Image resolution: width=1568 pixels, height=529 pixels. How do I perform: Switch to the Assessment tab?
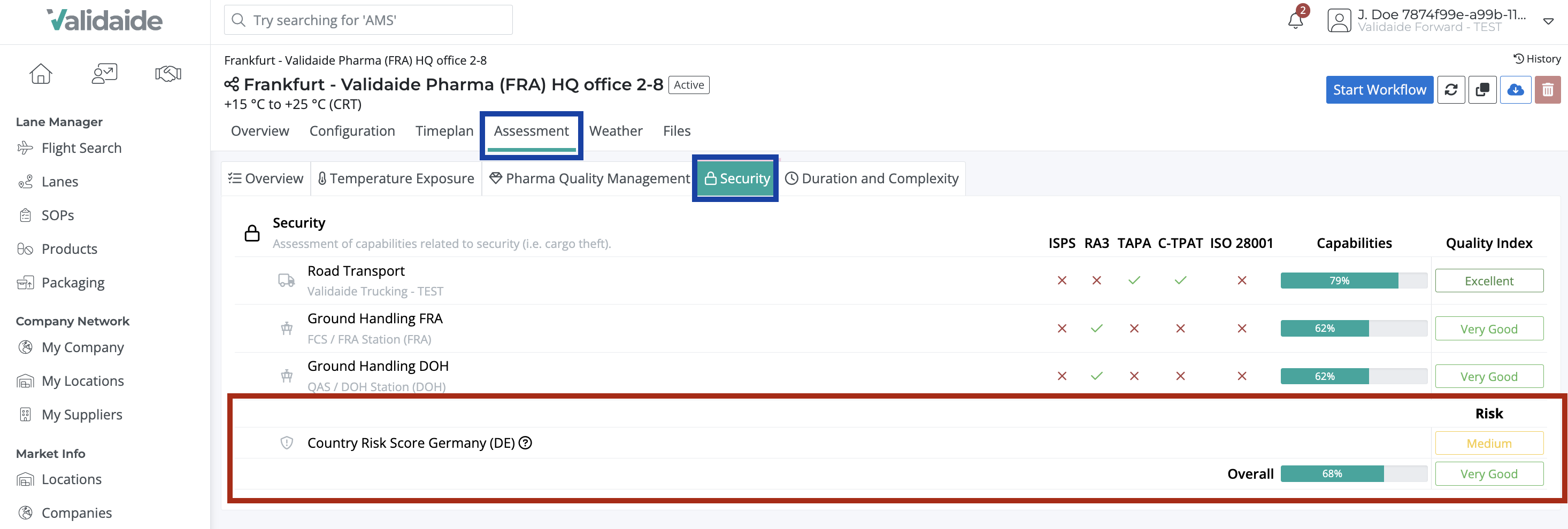tap(532, 131)
